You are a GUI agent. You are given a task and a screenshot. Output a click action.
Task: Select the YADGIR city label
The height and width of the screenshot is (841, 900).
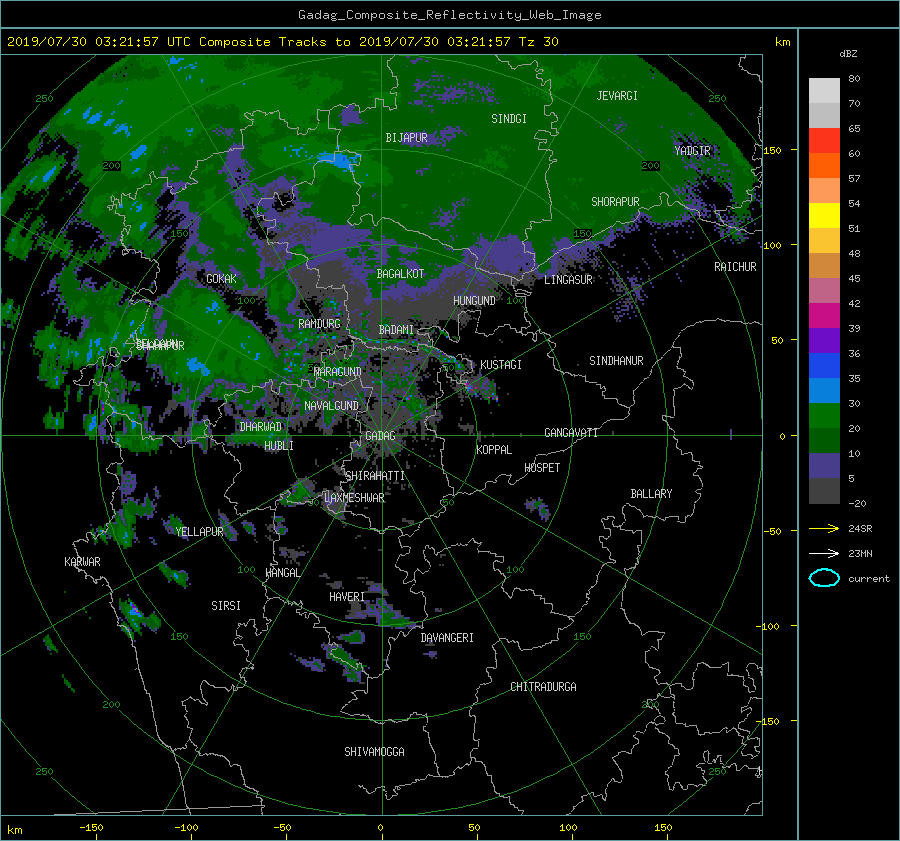click(x=692, y=150)
